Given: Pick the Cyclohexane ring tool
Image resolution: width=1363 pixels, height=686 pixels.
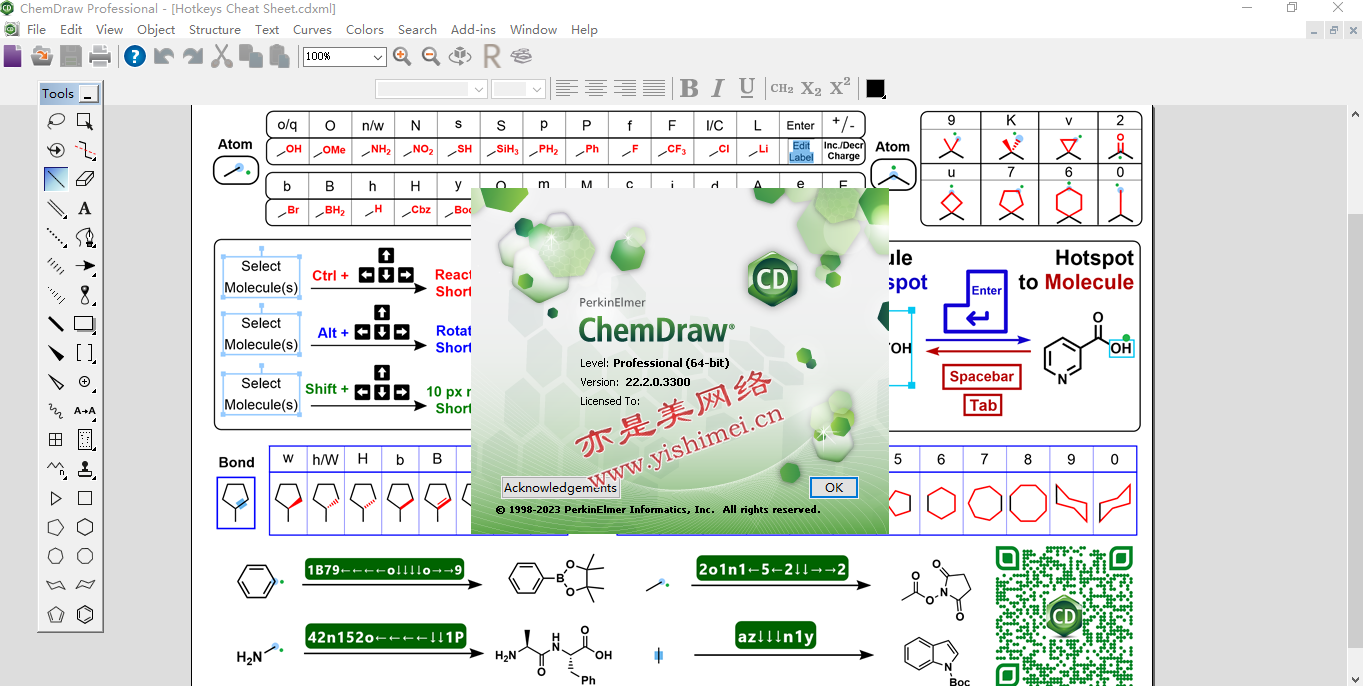Looking at the screenshot, I should tap(85, 527).
